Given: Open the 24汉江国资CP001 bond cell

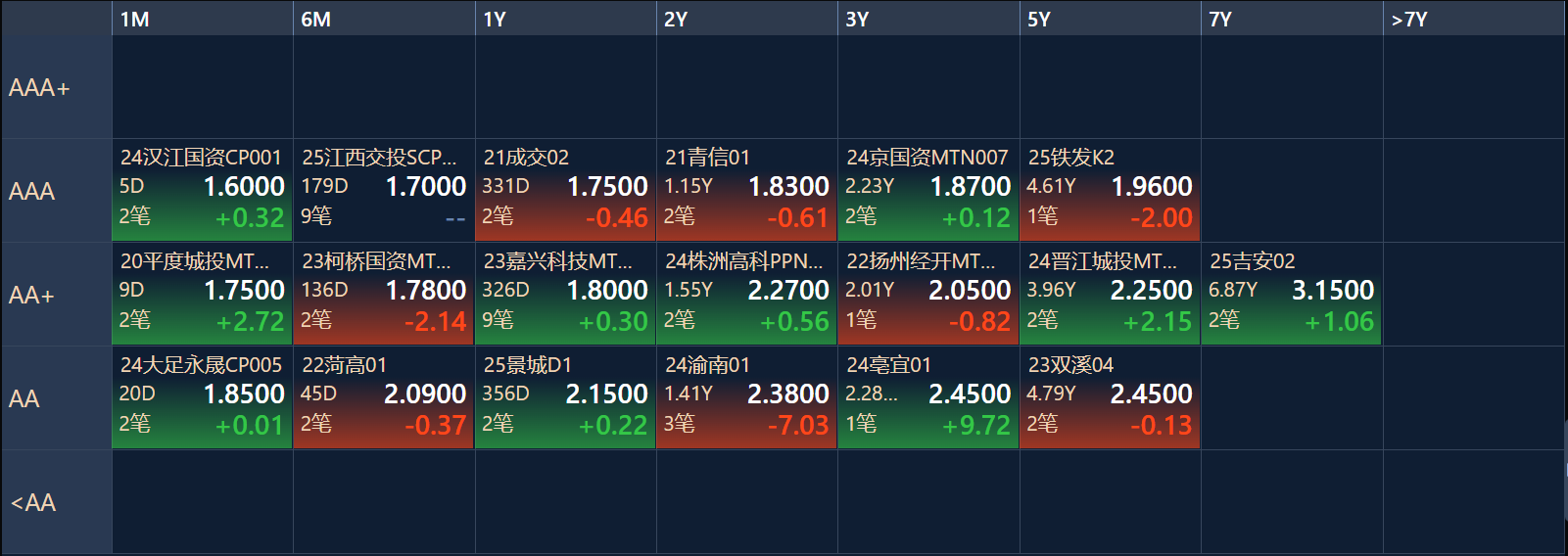Looking at the screenshot, I should [202, 190].
